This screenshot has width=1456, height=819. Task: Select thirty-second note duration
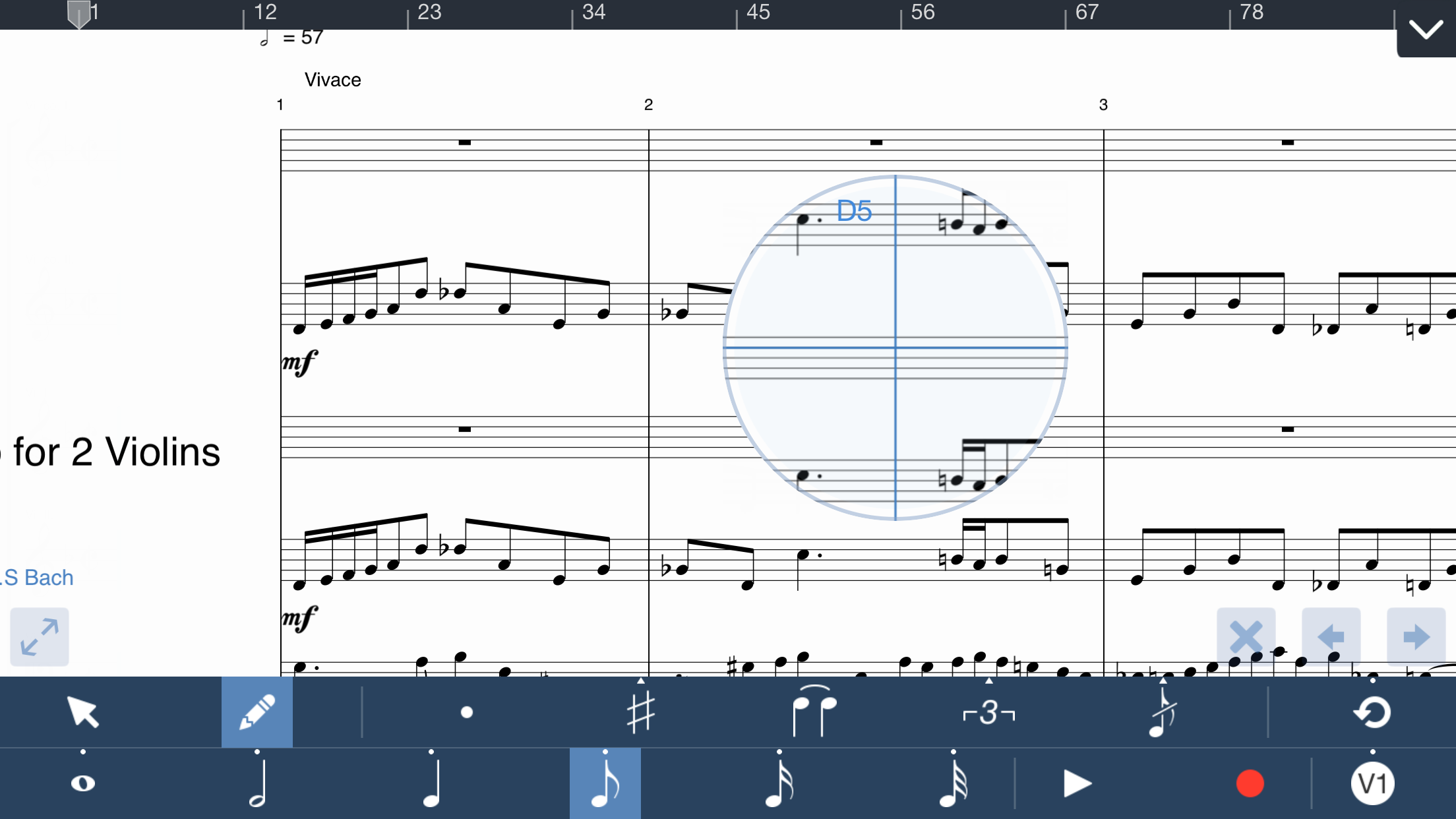954,783
